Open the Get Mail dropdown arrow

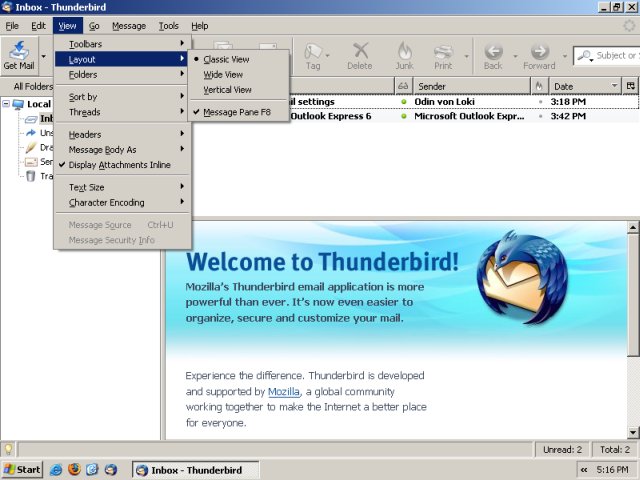coord(44,56)
